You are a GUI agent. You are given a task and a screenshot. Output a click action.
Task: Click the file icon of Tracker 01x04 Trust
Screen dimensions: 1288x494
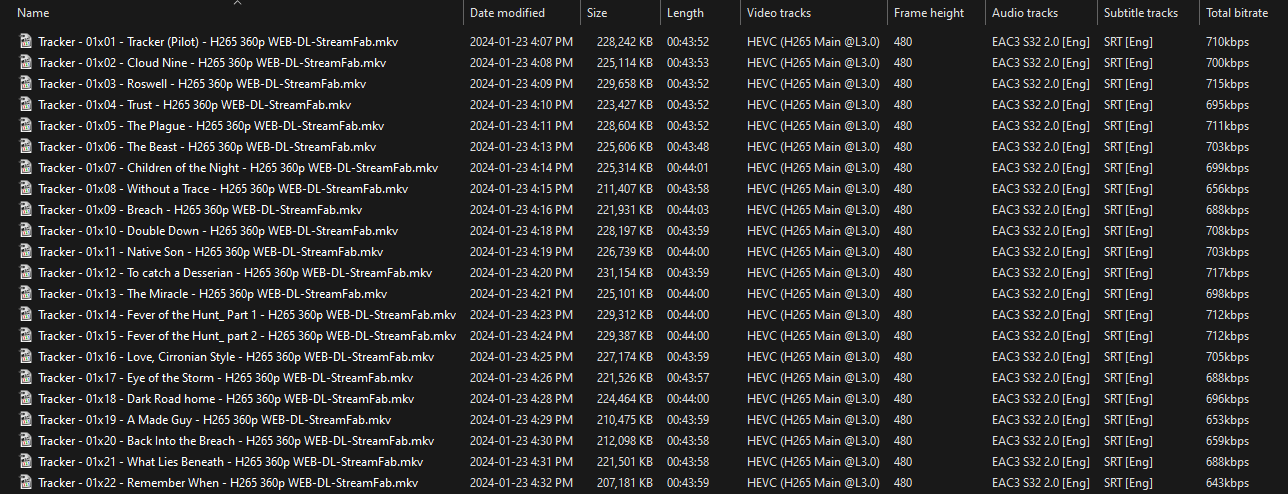(x=26, y=105)
